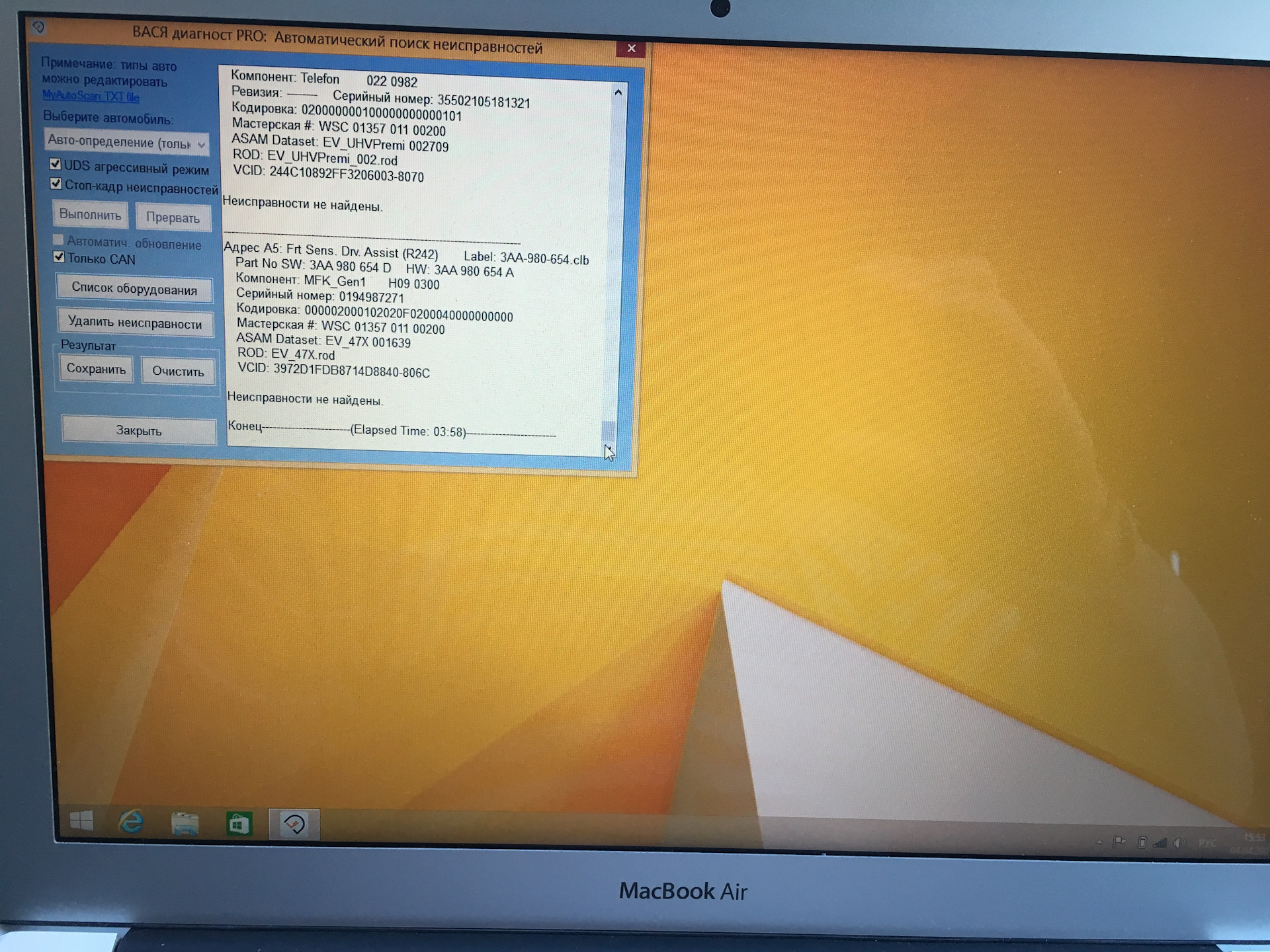Click ASAM Dataset: EV_UHVPremi 002709 line
This screenshot has width=1270, height=952.
[x=340, y=143]
